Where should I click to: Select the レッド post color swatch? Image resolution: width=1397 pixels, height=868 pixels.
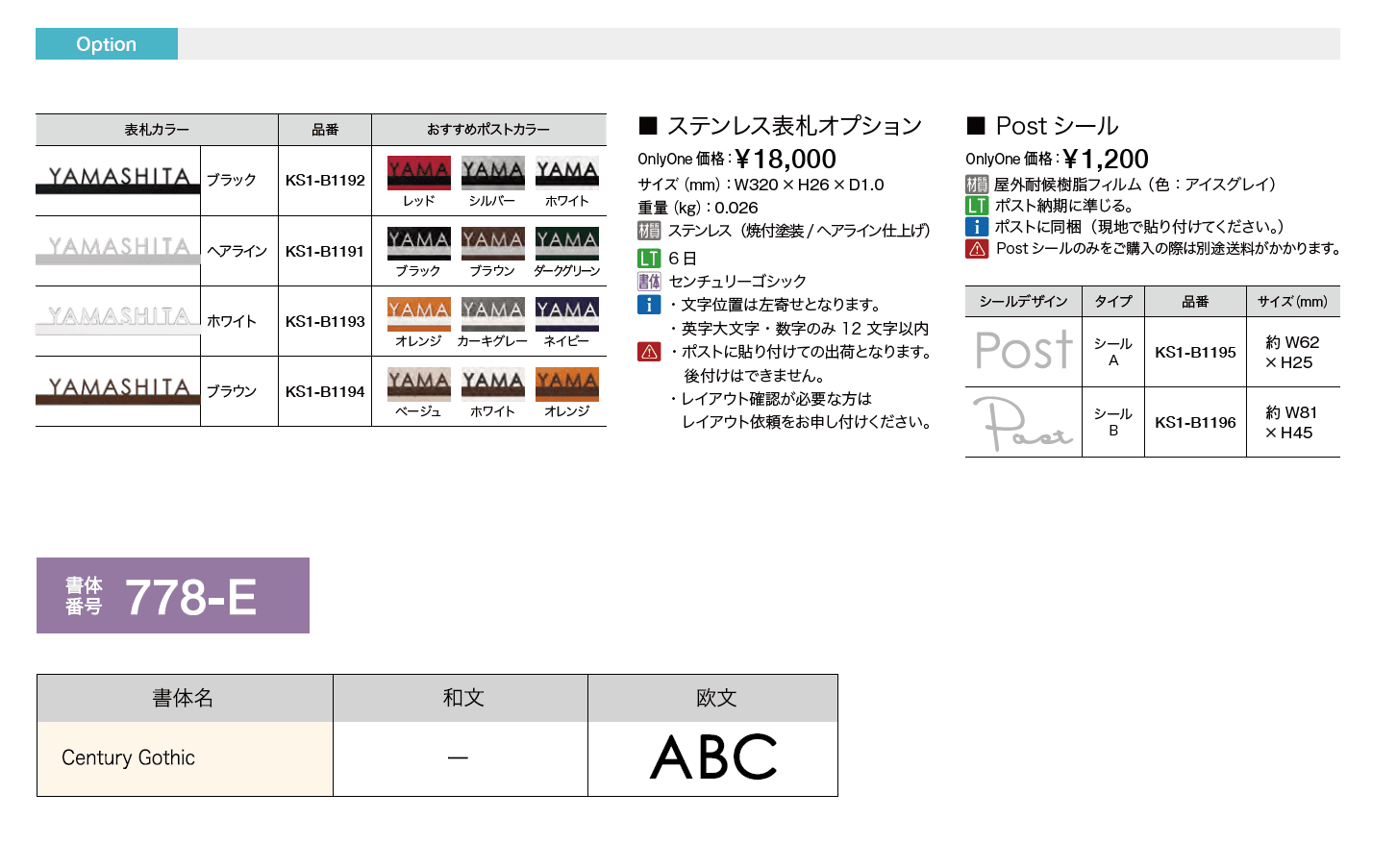pos(417,173)
